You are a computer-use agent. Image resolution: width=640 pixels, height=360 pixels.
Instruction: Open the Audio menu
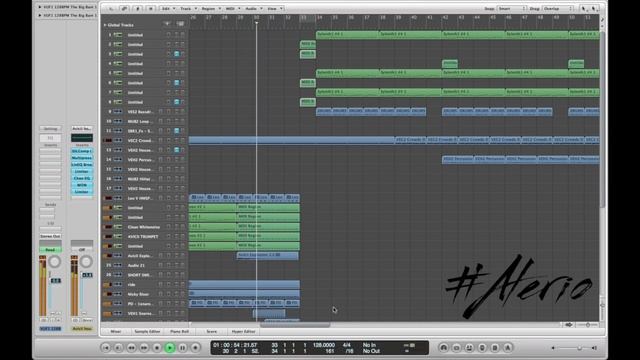point(253,9)
